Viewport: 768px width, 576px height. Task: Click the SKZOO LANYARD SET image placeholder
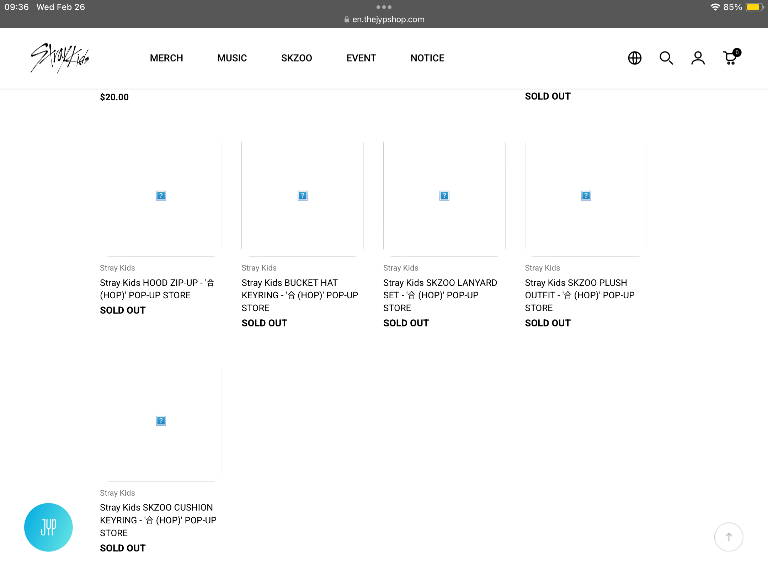point(444,196)
